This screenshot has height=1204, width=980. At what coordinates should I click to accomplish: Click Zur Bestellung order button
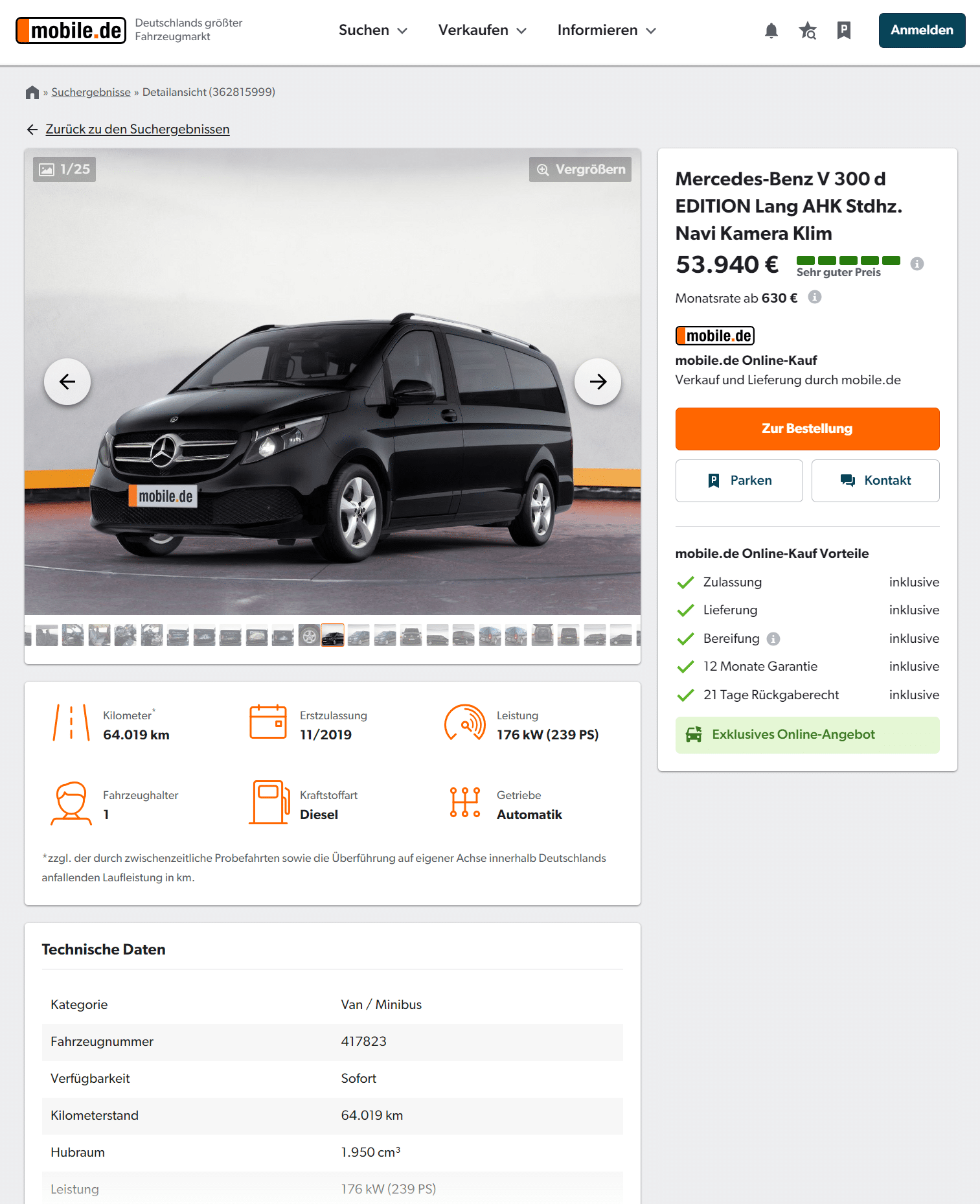click(x=807, y=429)
